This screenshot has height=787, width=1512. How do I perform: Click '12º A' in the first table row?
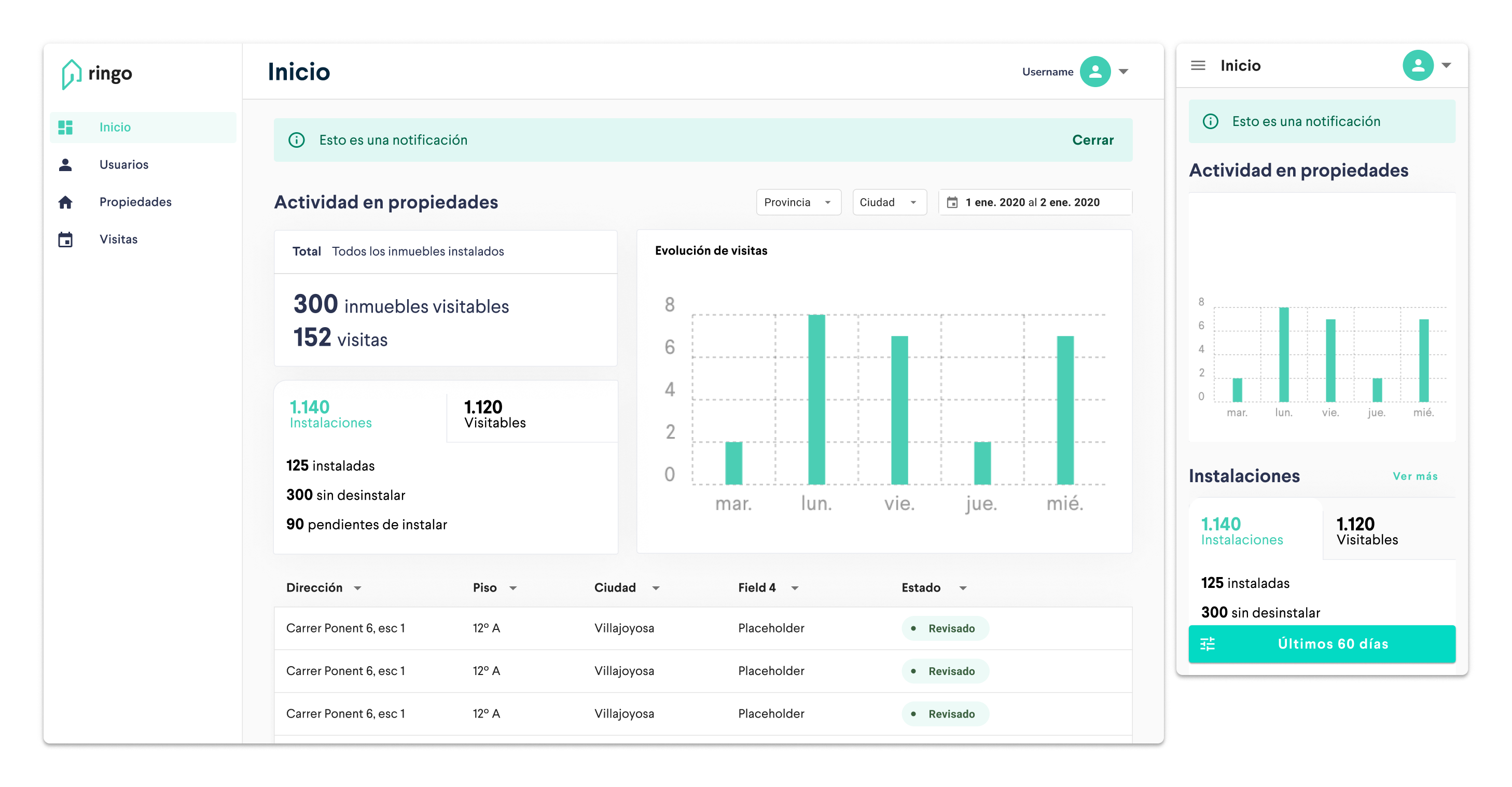point(486,628)
